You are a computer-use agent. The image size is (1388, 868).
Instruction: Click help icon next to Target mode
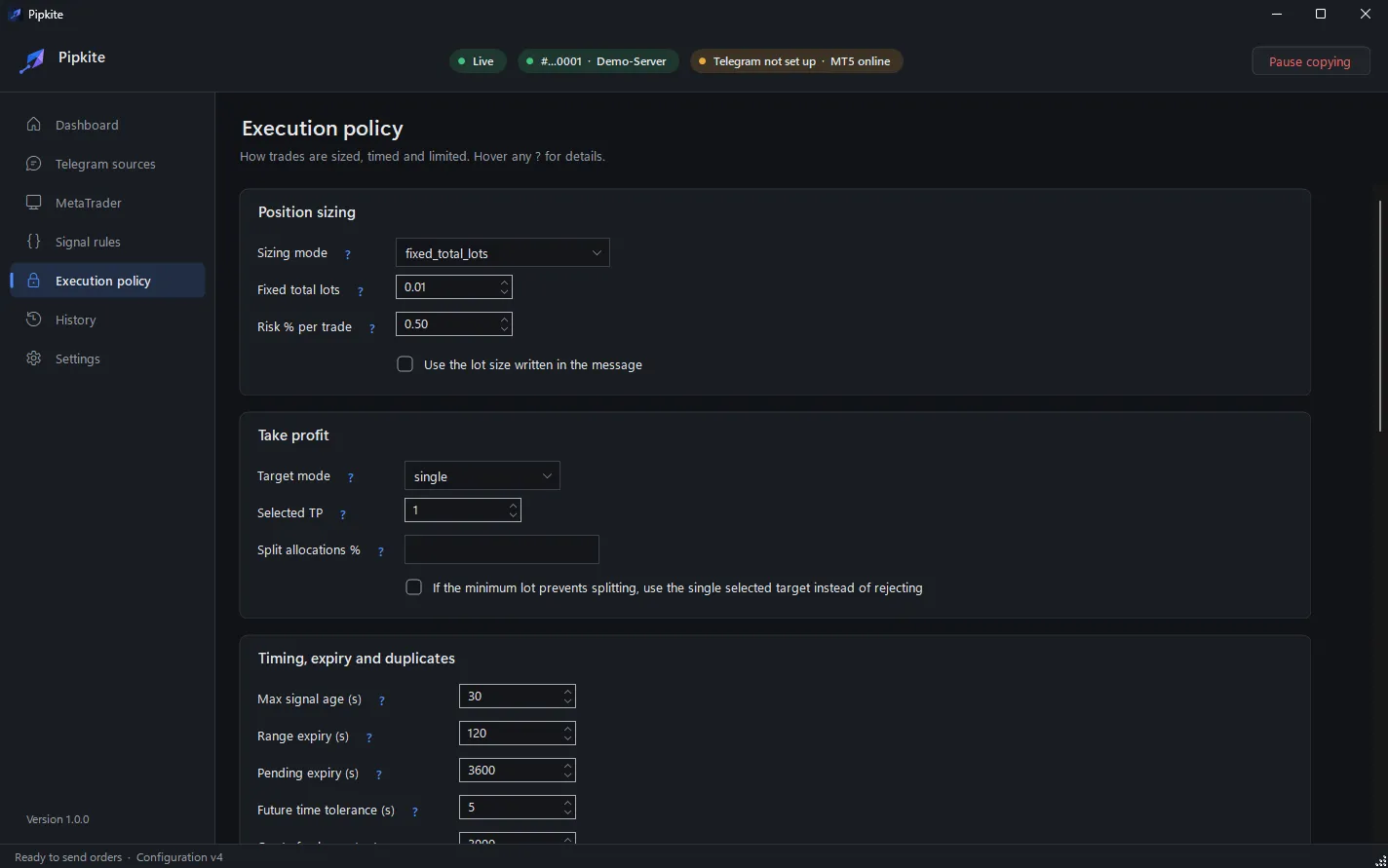(351, 477)
